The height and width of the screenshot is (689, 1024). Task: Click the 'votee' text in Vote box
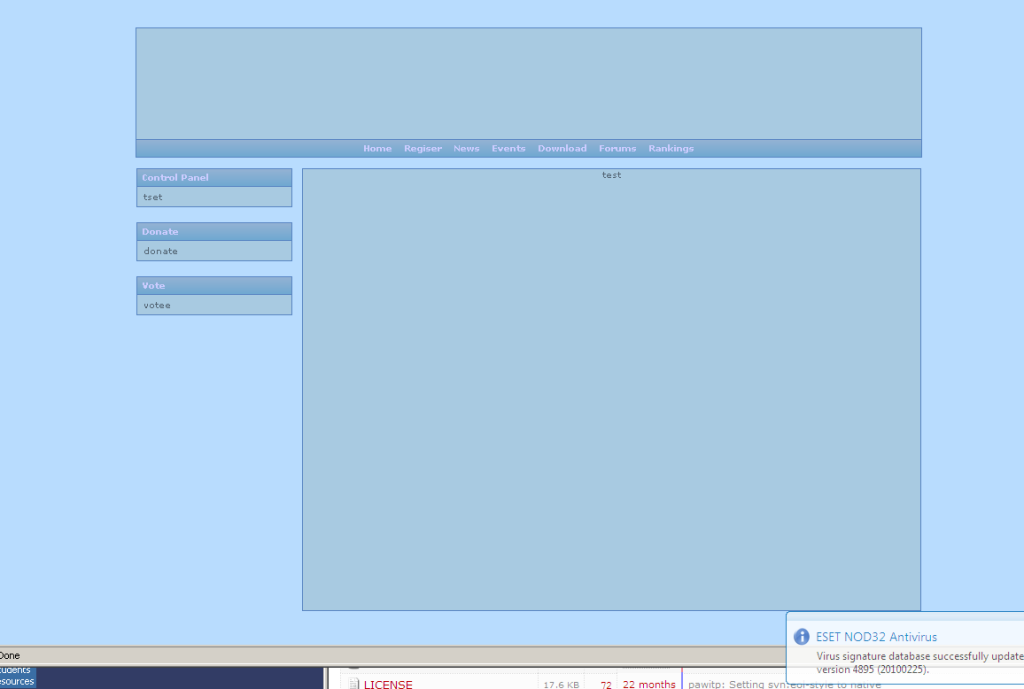coord(157,305)
